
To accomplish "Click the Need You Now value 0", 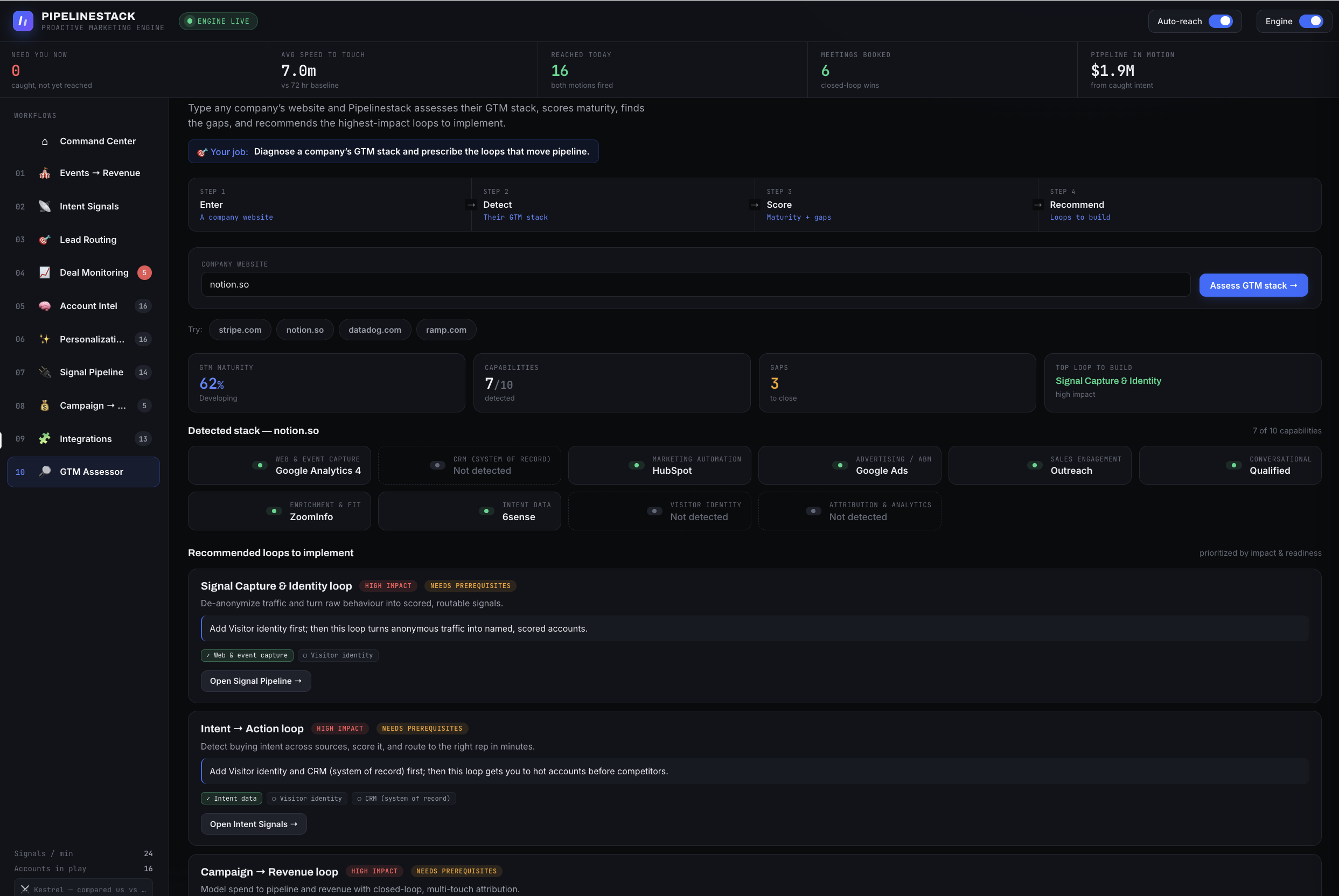I will [16, 71].
